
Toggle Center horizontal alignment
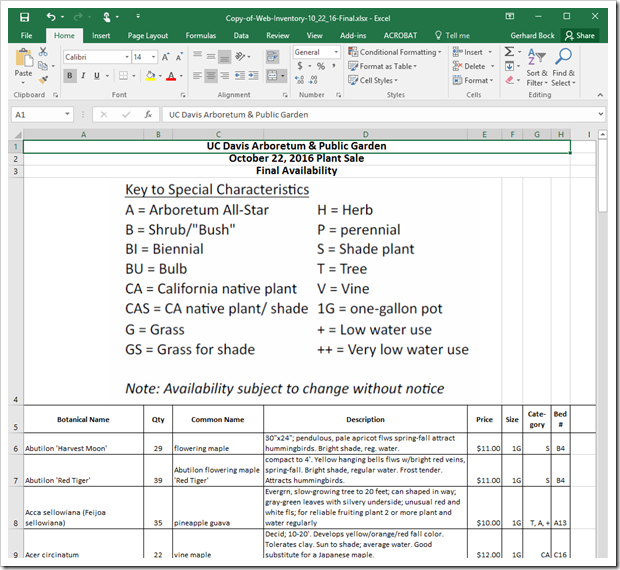click(x=211, y=75)
